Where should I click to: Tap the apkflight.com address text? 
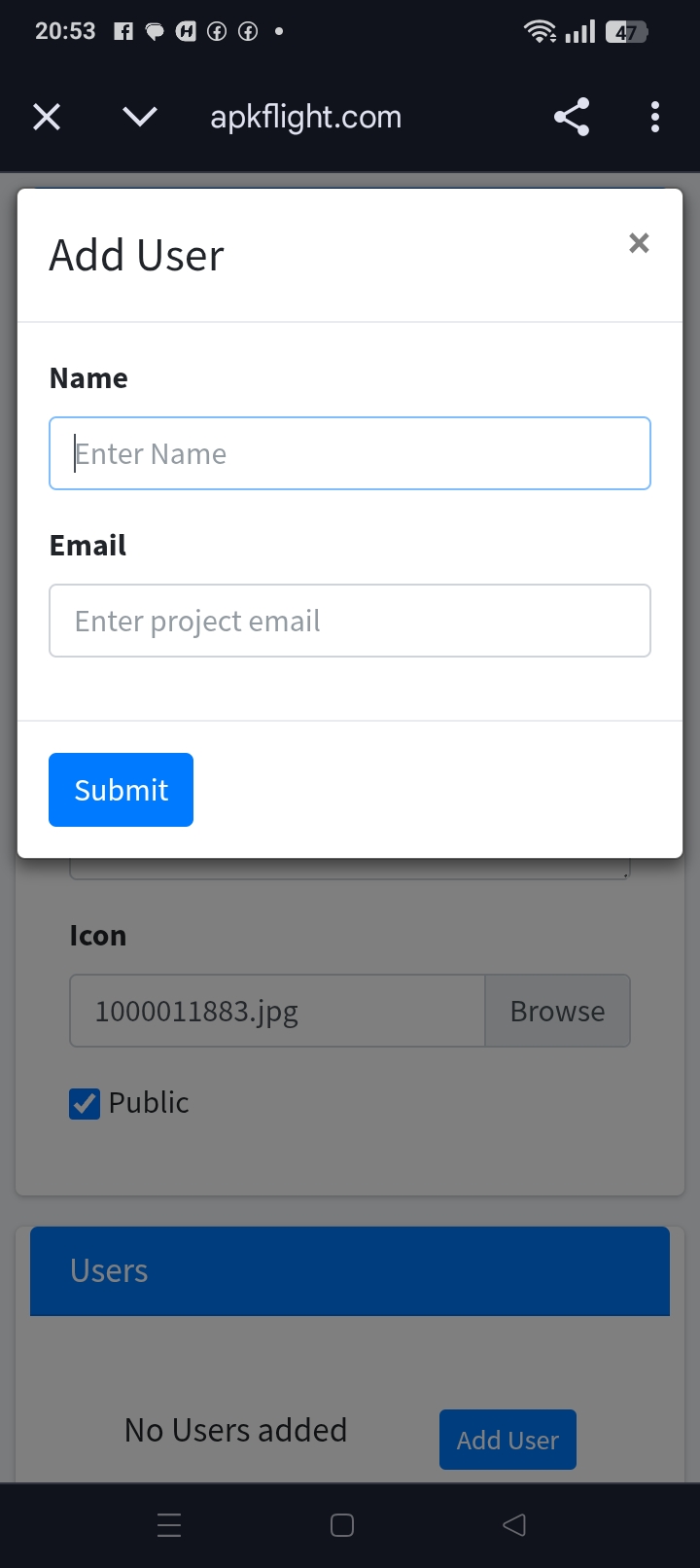pyautogui.click(x=306, y=118)
